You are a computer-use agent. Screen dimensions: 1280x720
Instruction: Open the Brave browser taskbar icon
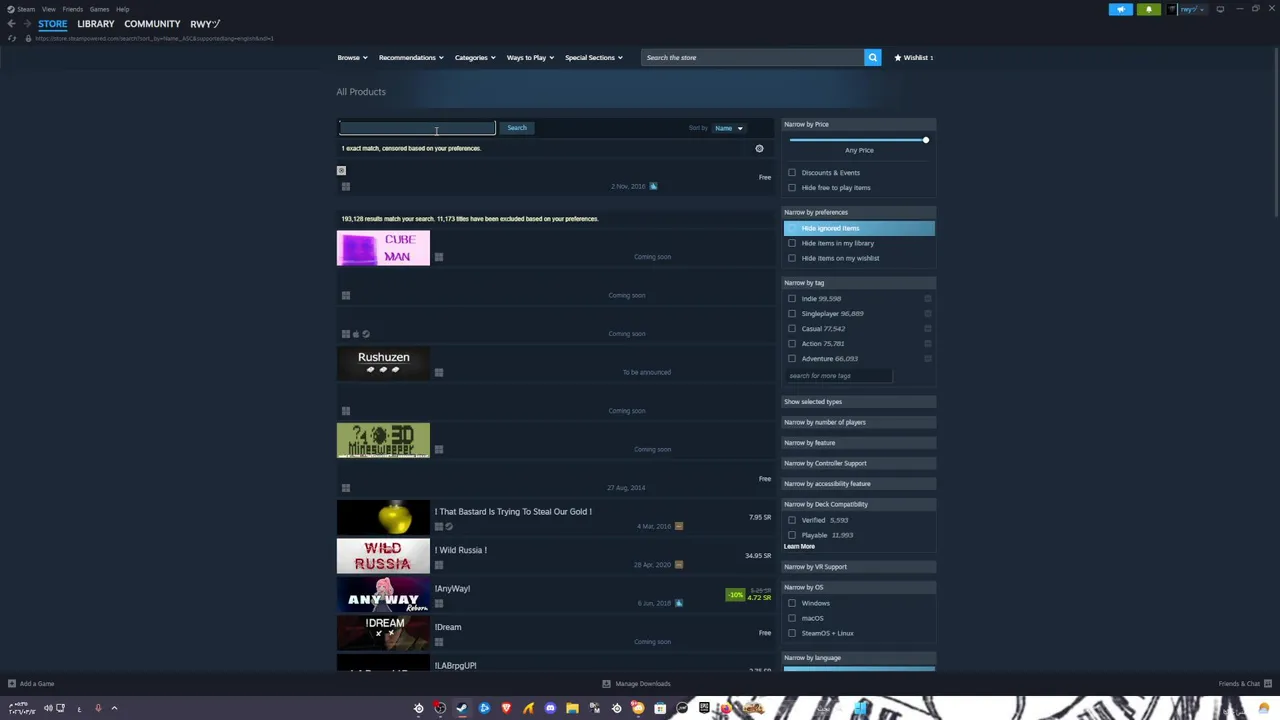(x=506, y=708)
